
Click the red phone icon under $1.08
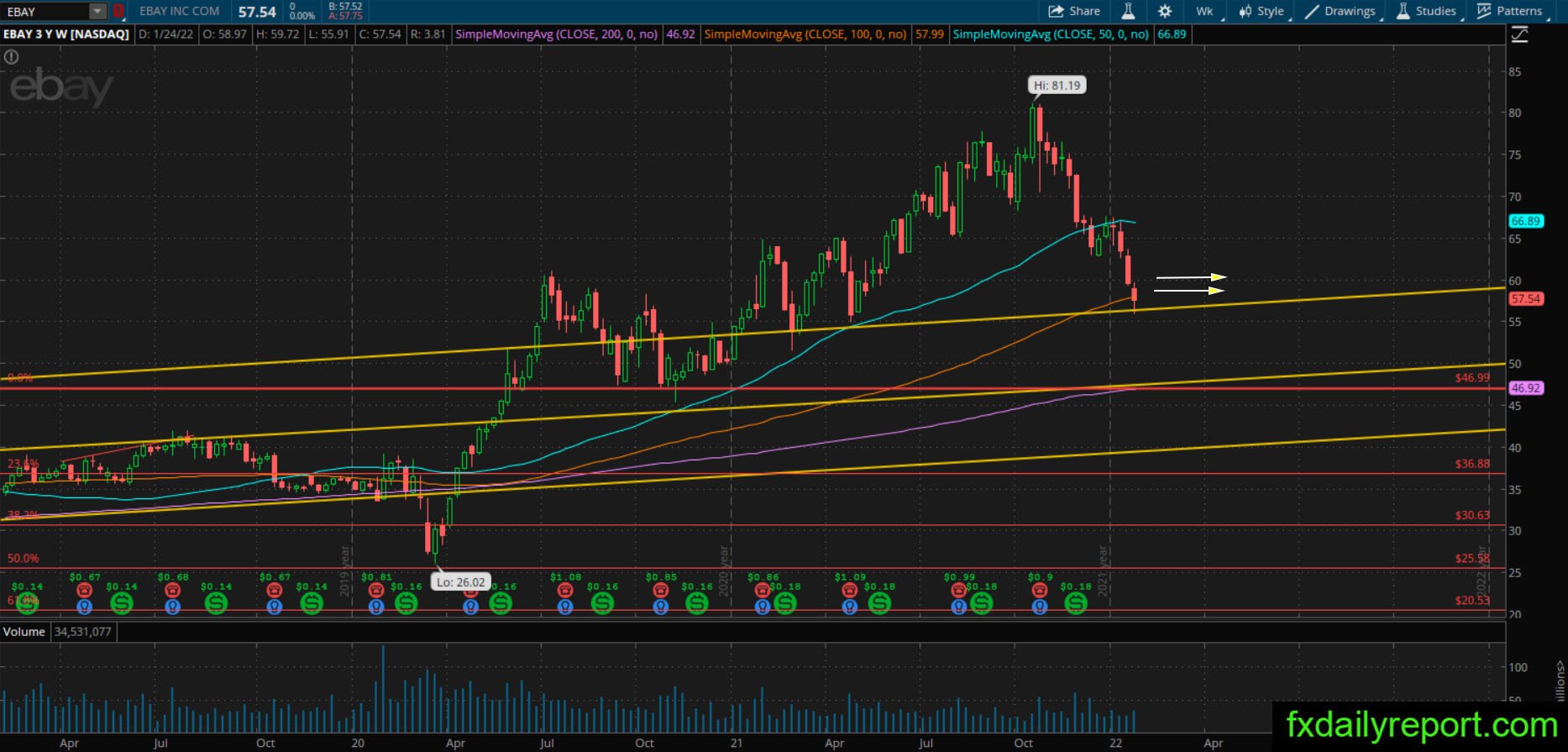tap(565, 591)
